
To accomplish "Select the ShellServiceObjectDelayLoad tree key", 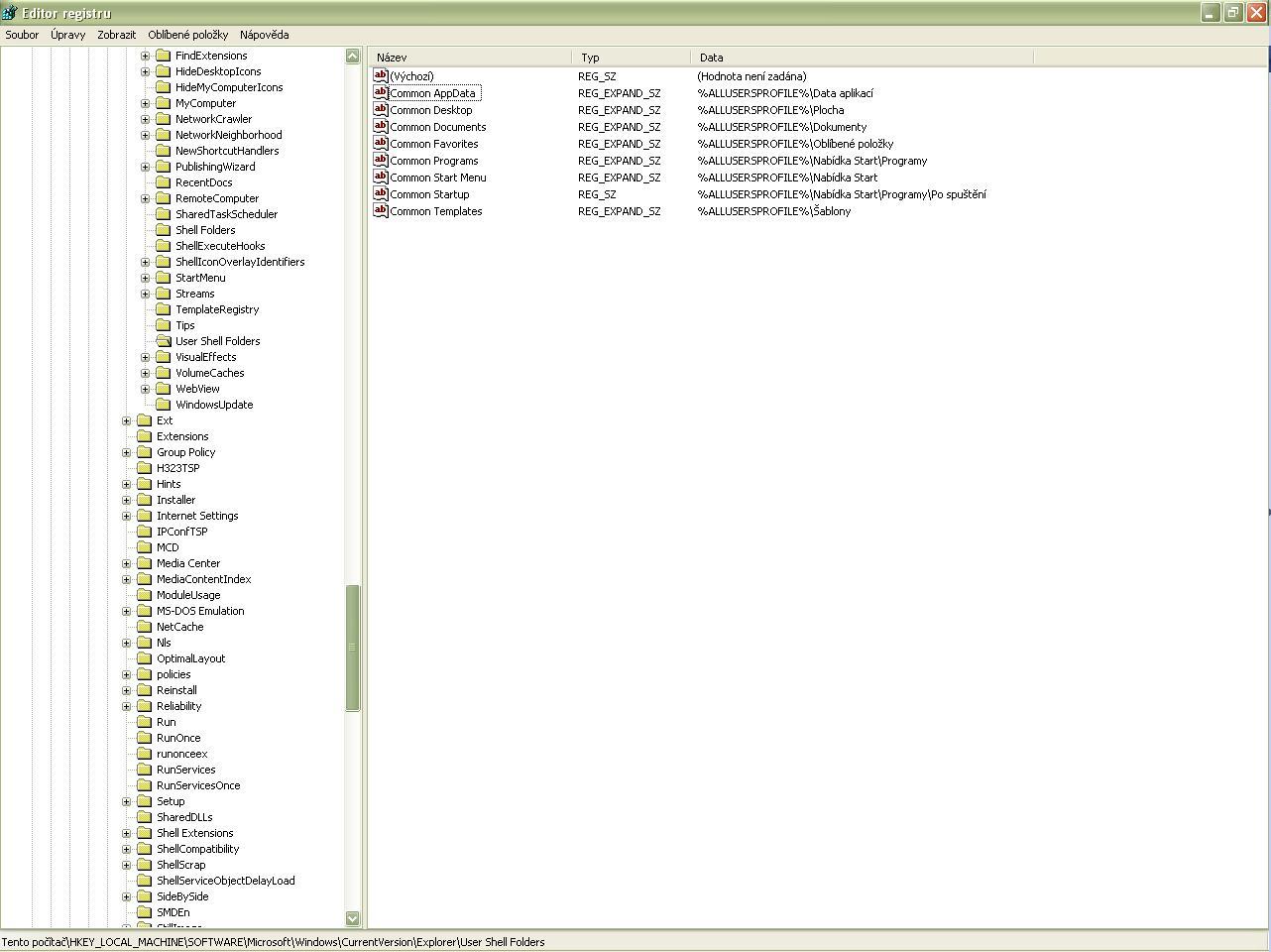I will (x=226, y=881).
